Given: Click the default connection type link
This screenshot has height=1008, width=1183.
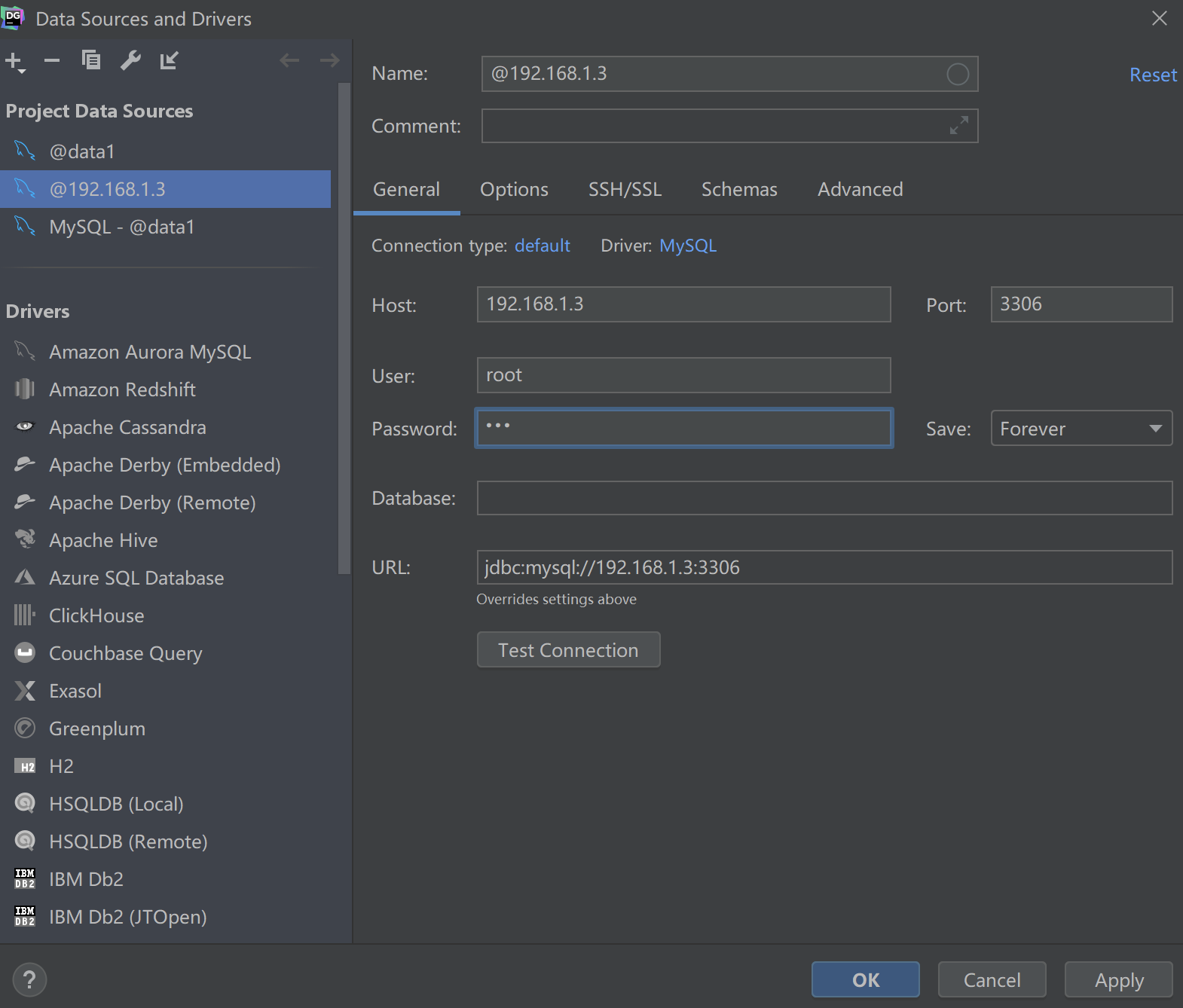Looking at the screenshot, I should coord(543,246).
